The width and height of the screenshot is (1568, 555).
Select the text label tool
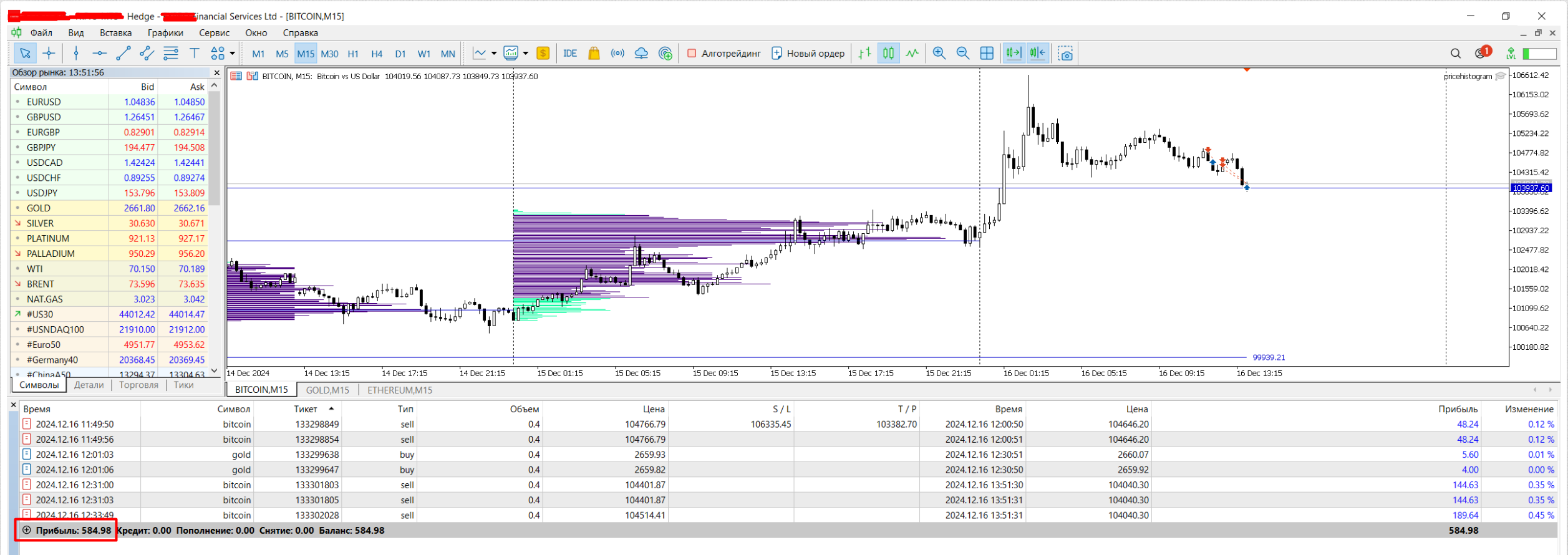click(x=195, y=54)
